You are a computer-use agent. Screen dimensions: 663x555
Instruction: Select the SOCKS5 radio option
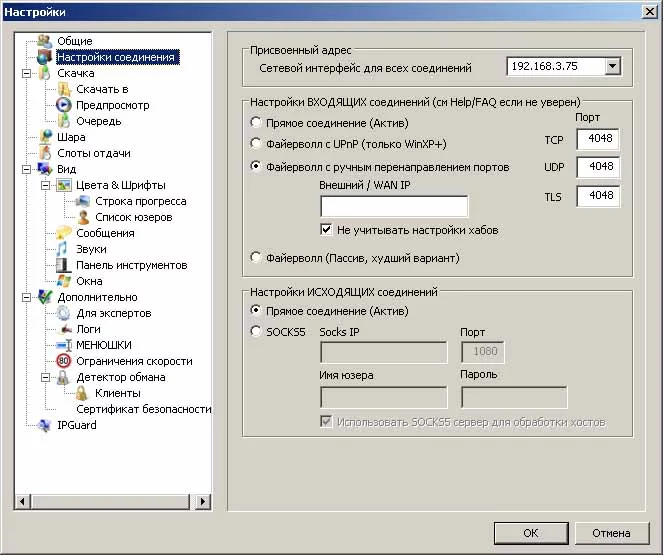point(255,331)
